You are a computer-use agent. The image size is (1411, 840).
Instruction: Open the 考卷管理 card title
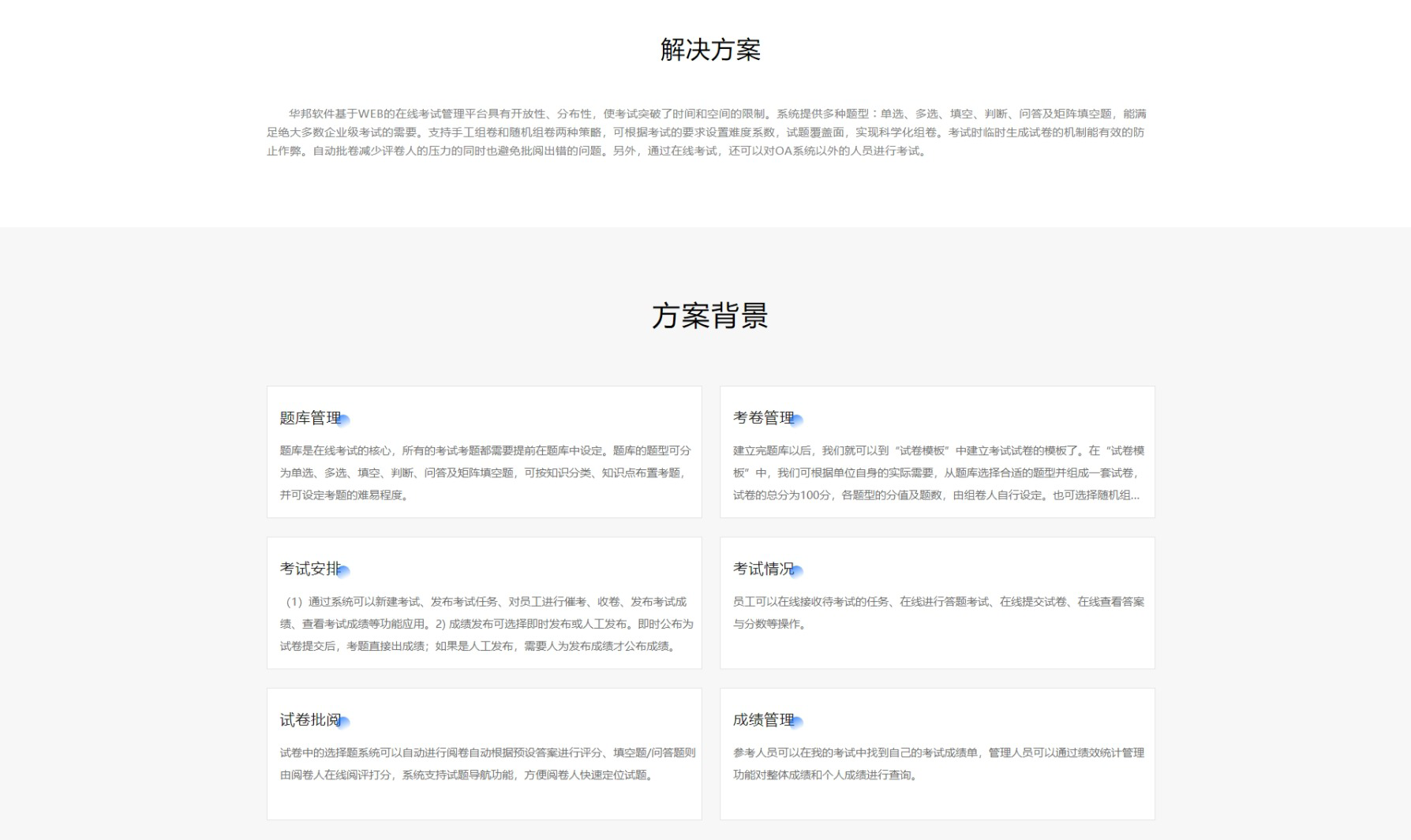(763, 418)
